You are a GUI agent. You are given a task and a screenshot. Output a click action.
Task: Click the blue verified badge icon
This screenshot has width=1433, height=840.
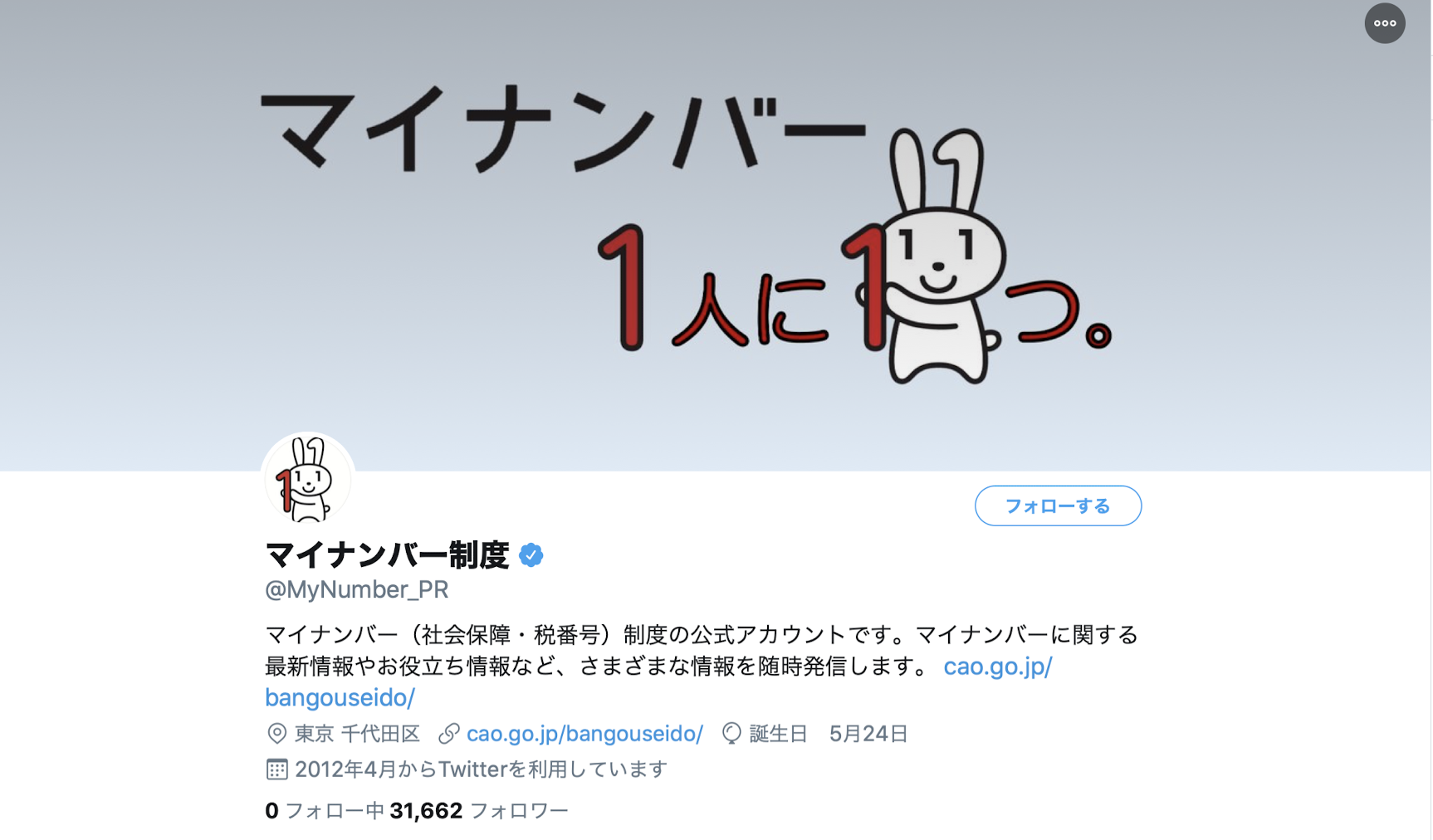[531, 555]
